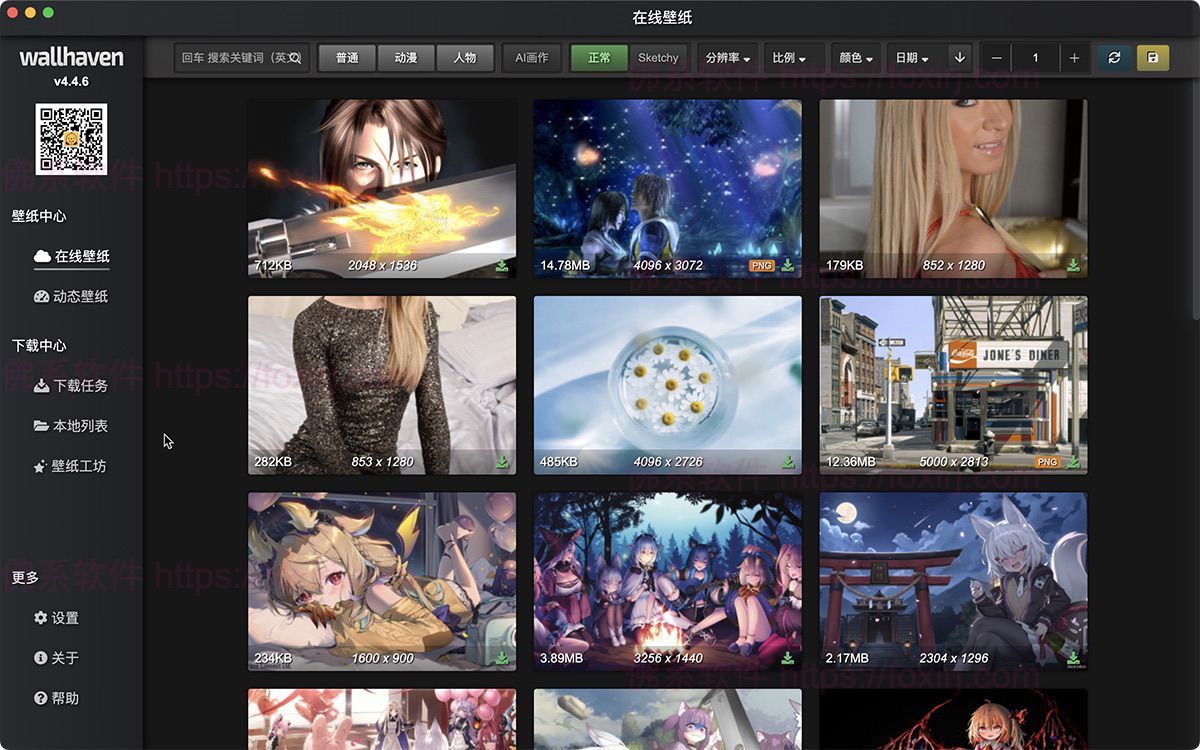
Task: Click download icon on Jone's Diner wallpaper
Action: [1073, 462]
